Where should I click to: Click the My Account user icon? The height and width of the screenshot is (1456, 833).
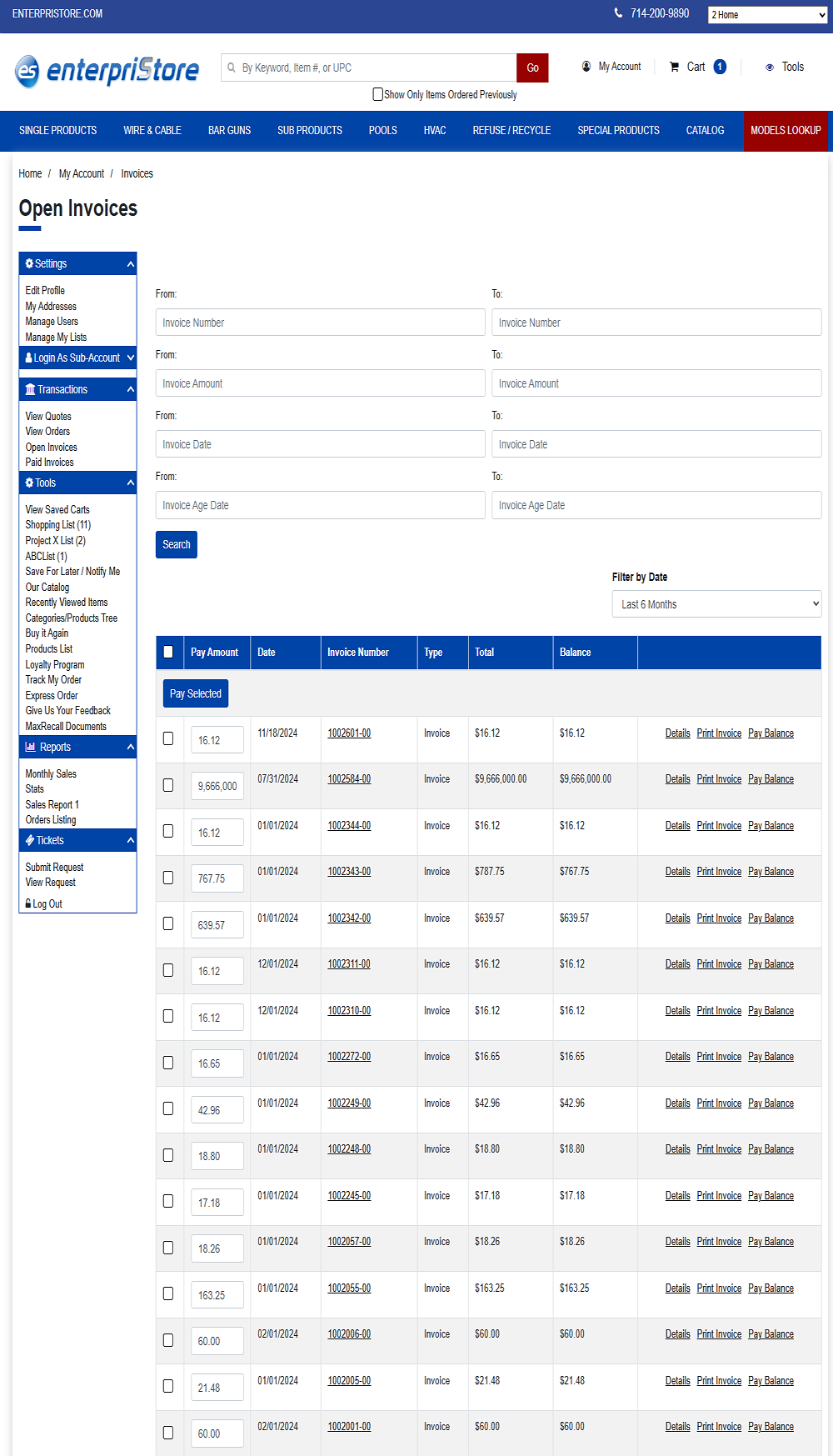click(x=586, y=67)
